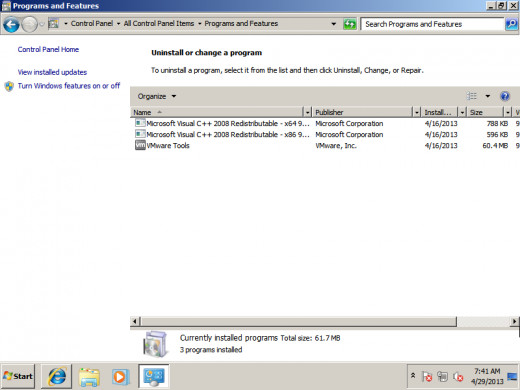Sort by Name column header

[x=217, y=112]
